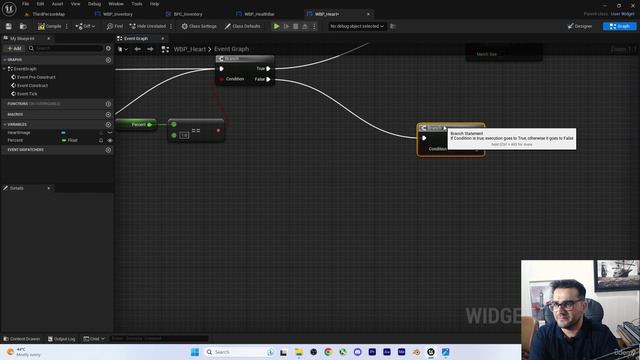640x360 pixels.
Task: Click the My Blueprint search field
Action: click(65, 48)
